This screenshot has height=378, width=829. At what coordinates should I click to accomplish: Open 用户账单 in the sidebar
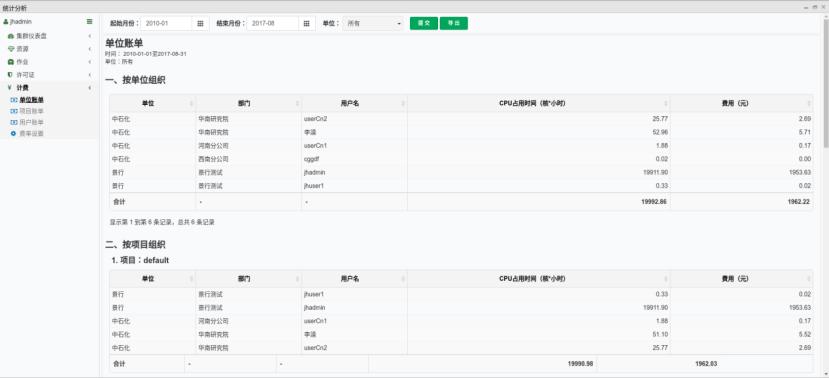pyautogui.click(x=31, y=122)
